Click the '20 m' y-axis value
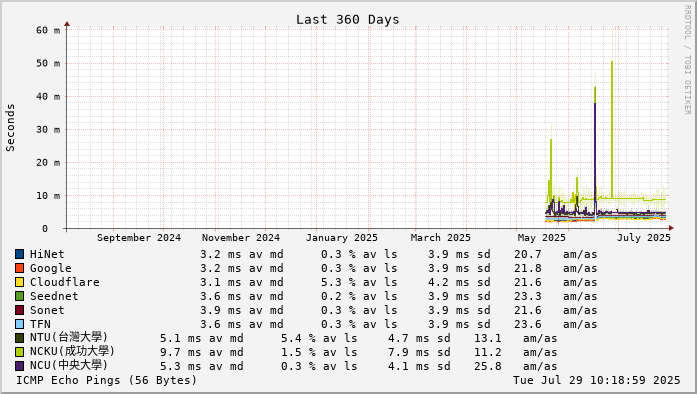 48,162
